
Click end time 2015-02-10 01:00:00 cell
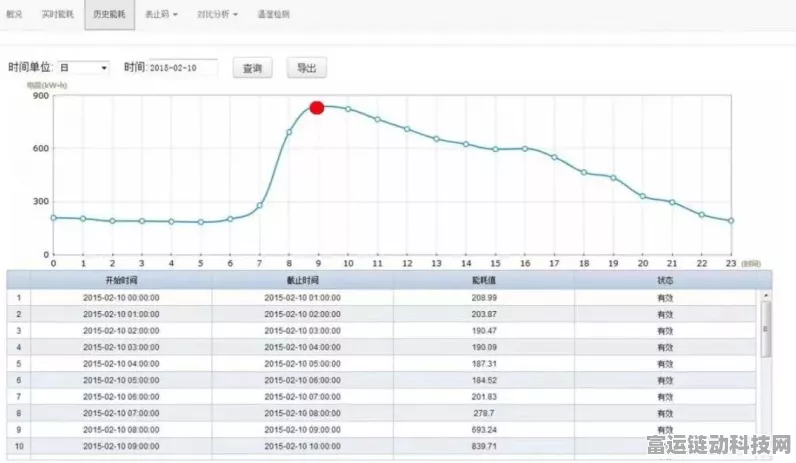pyautogui.click(x=303, y=297)
